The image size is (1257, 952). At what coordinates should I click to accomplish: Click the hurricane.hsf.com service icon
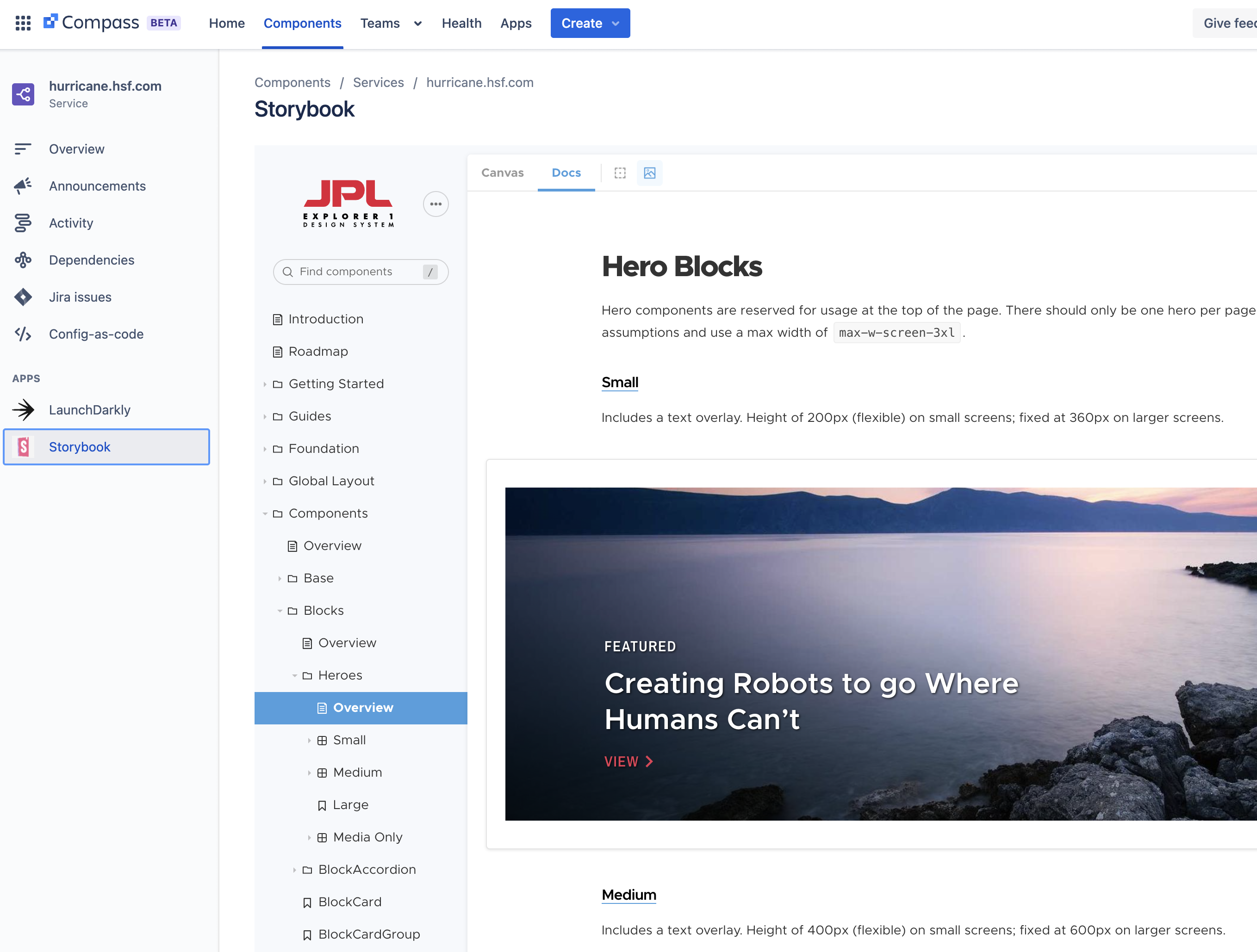tap(23, 94)
